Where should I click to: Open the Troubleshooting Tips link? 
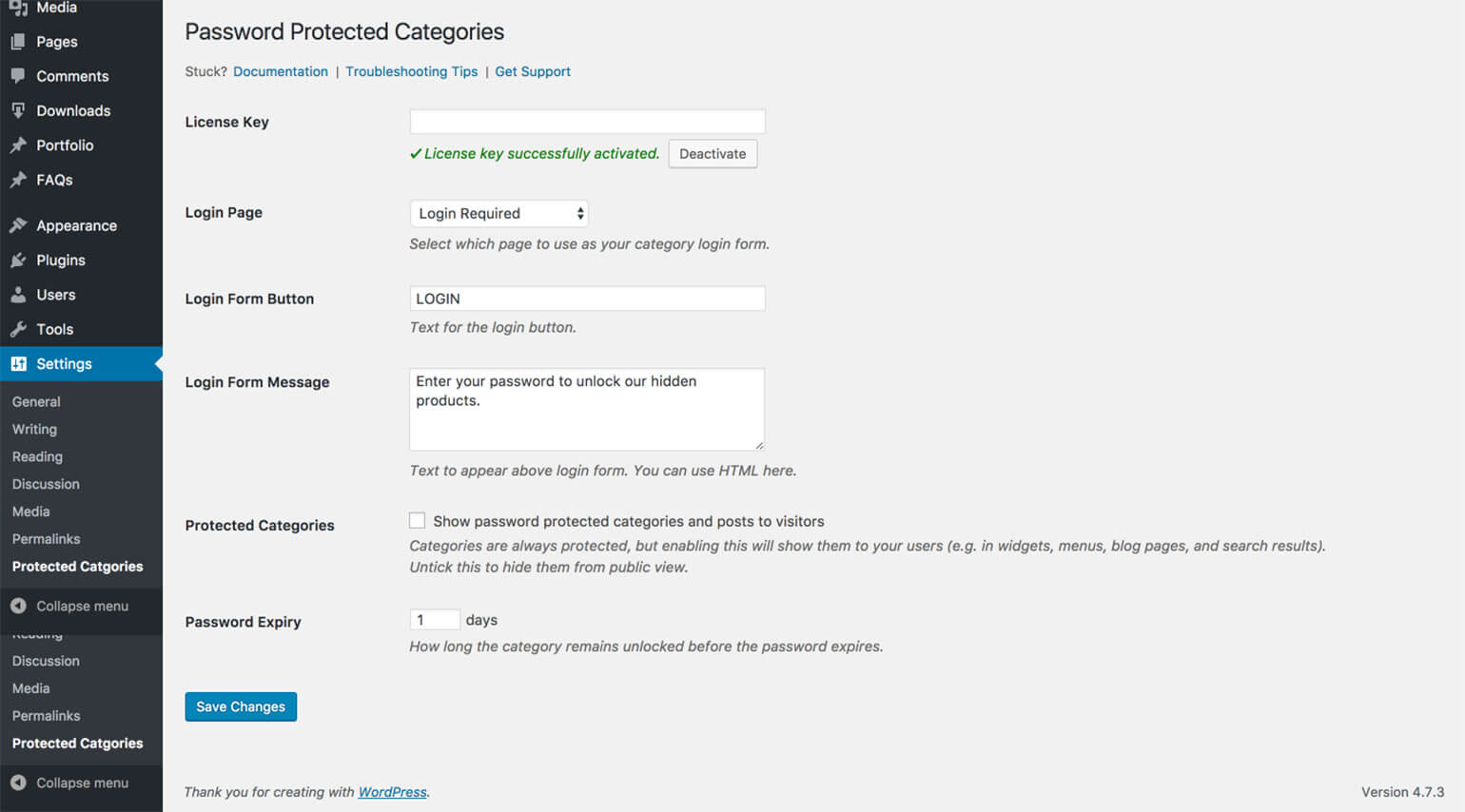click(411, 71)
